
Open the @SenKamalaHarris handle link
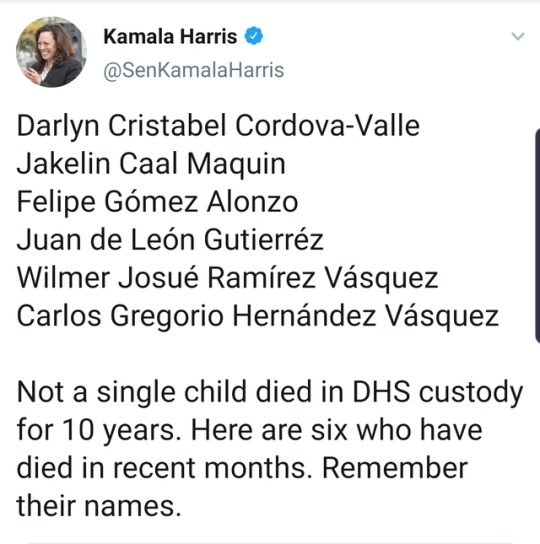(x=194, y=70)
